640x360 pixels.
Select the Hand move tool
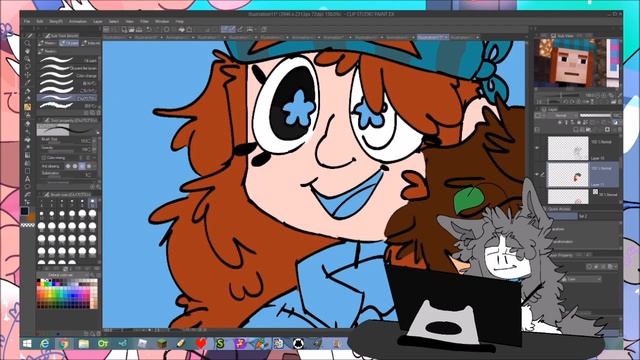(x=27, y=51)
